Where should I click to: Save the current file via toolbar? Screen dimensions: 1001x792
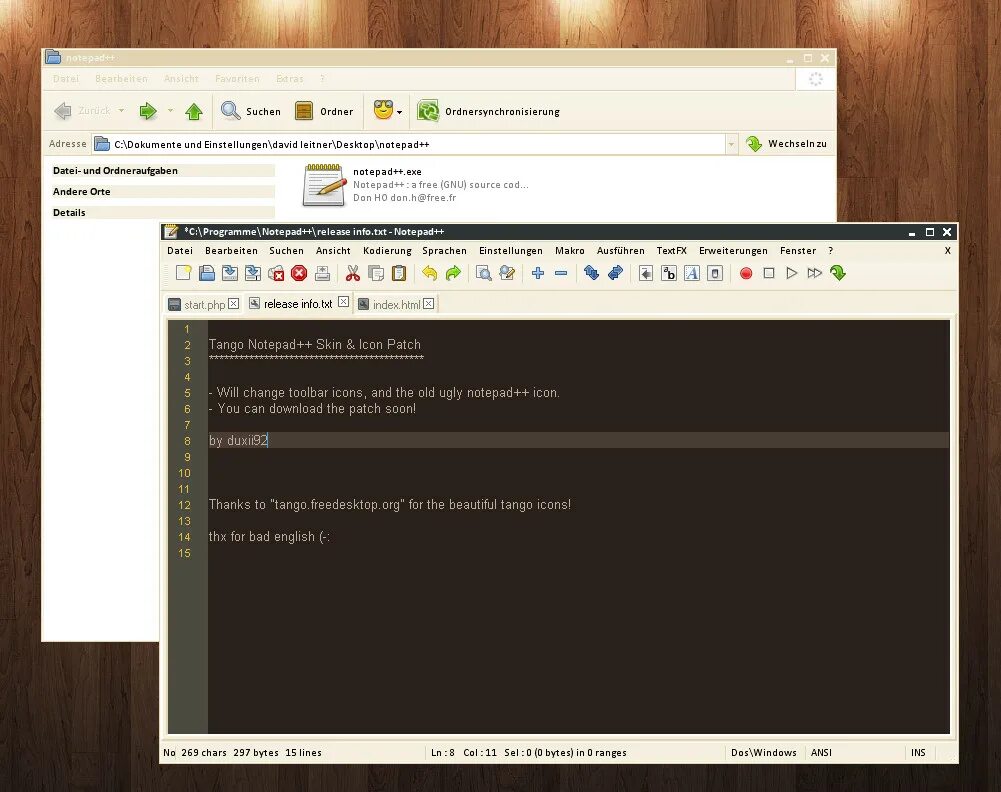[x=230, y=273]
